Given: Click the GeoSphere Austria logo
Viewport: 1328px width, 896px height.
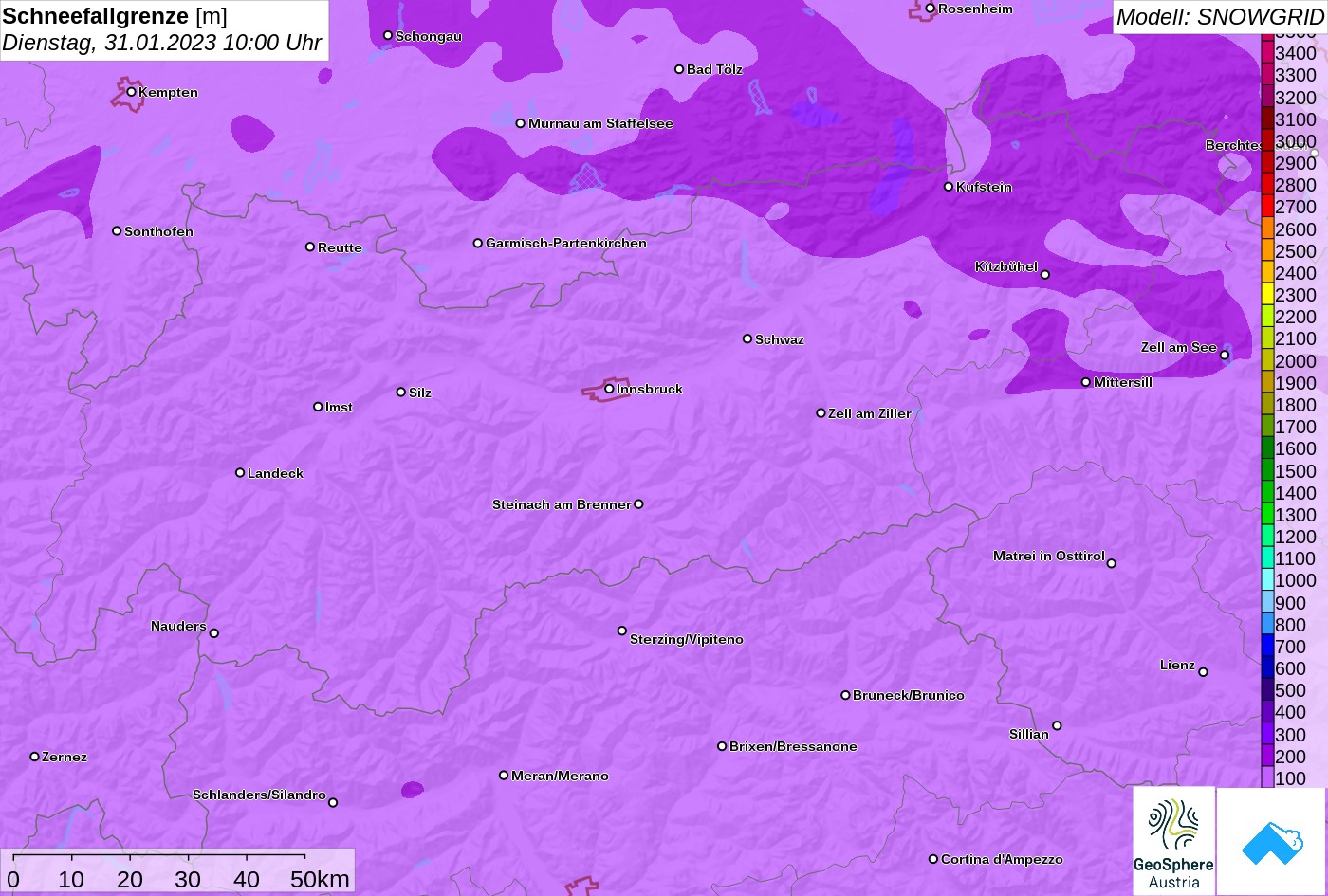Looking at the screenshot, I should tap(1173, 841).
